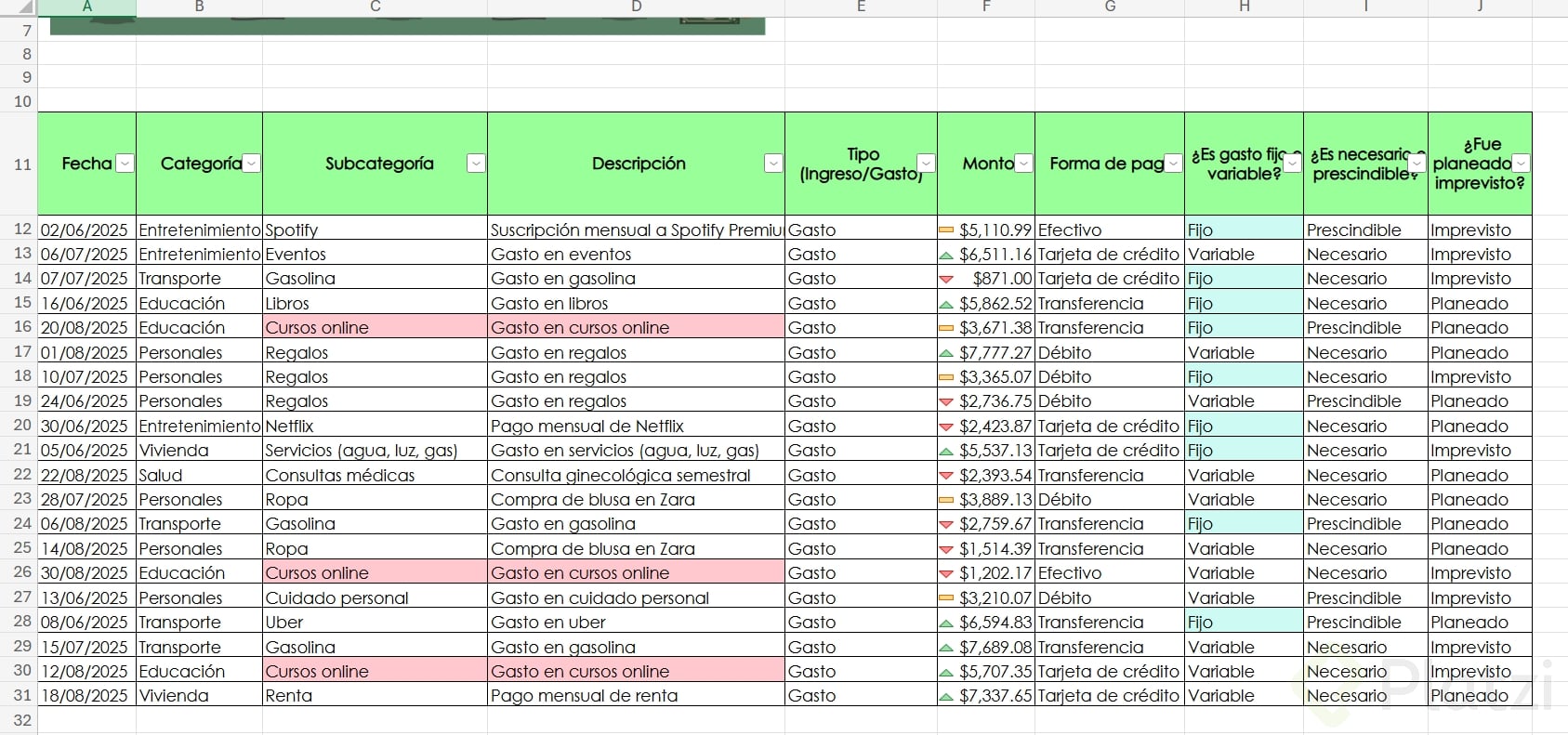Click the yellow dash icon beside $3,210.07
1568x735 pixels.
[x=946, y=597]
